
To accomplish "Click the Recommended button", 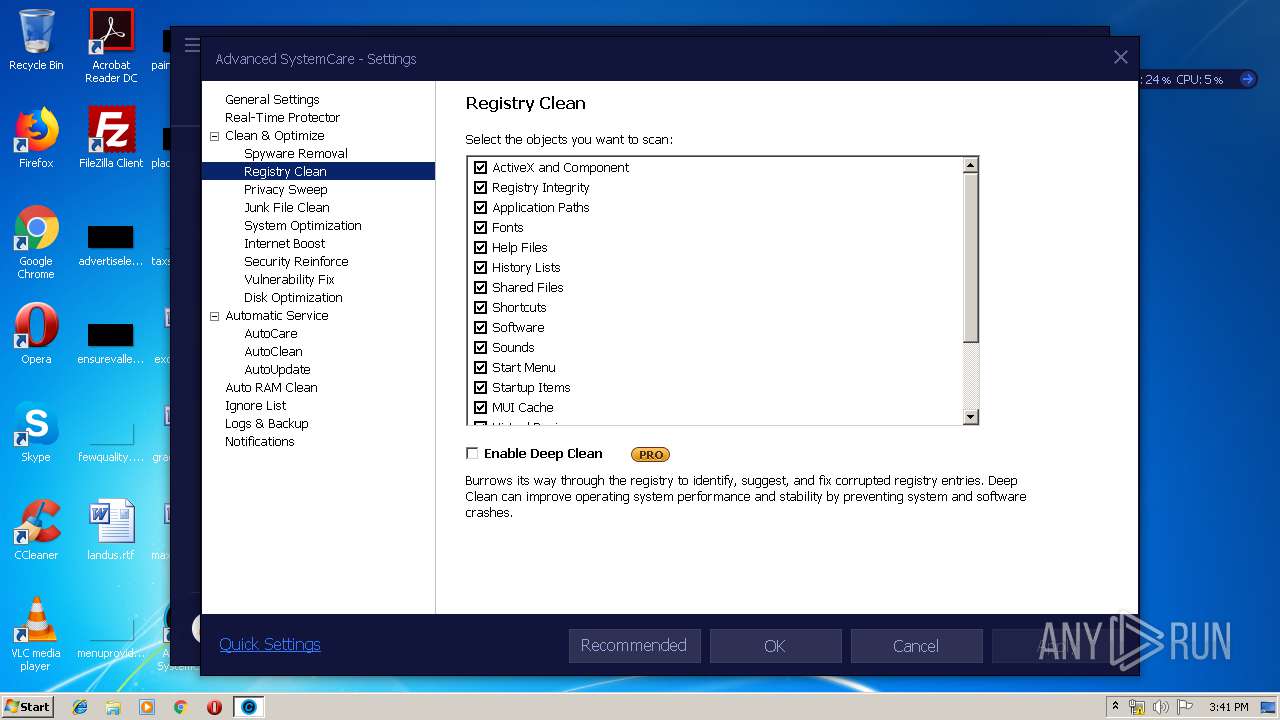I will click(x=634, y=646).
